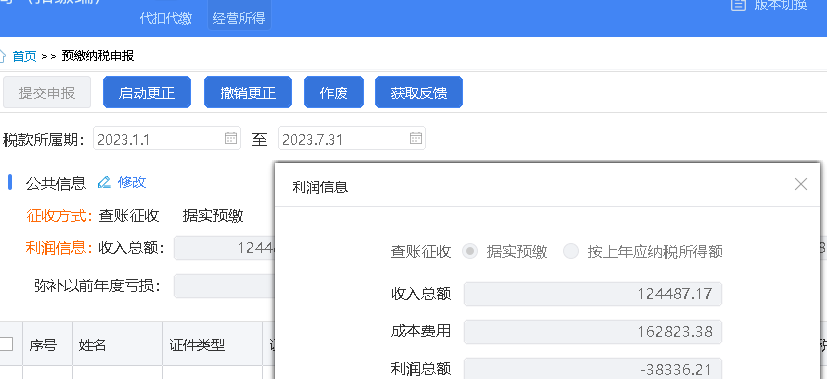827x379 pixels.
Task: Click the pencil edit icon next to 修改
Action: (x=104, y=182)
